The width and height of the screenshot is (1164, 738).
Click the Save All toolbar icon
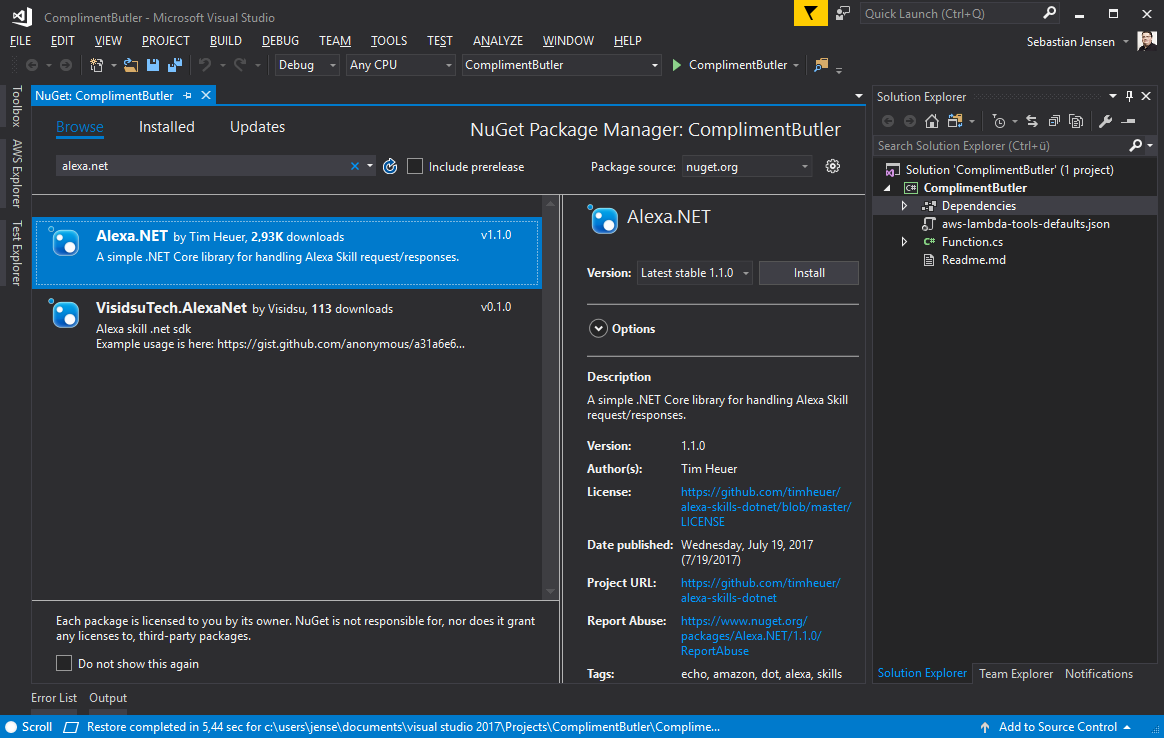click(x=174, y=65)
